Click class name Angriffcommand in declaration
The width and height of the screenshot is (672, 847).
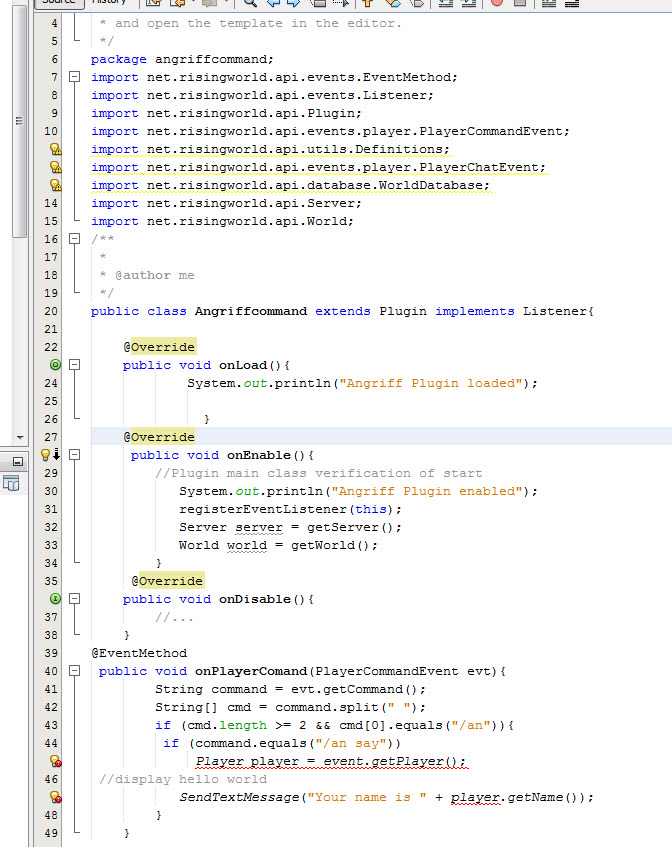[x=251, y=311]
